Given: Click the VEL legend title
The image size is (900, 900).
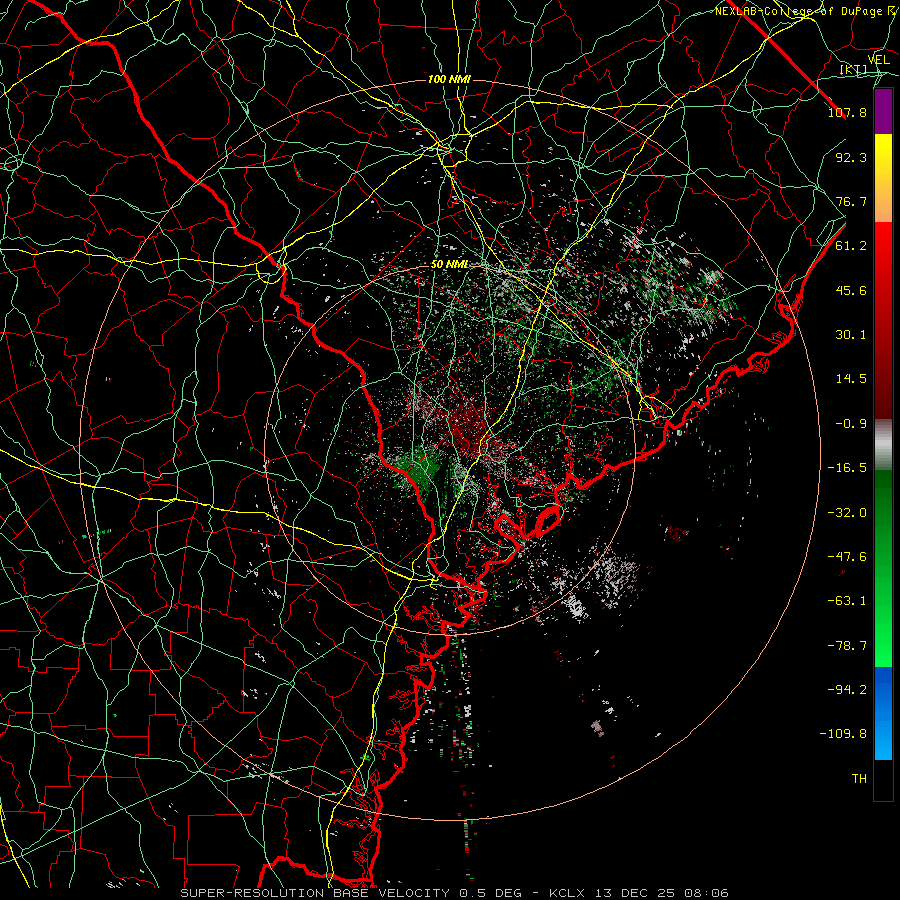Looking at the screenshot, I should (879, 59).
